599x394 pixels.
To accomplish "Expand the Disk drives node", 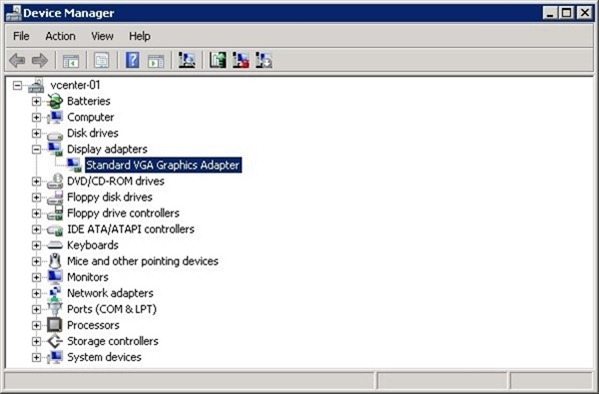I will coord(36,133).
